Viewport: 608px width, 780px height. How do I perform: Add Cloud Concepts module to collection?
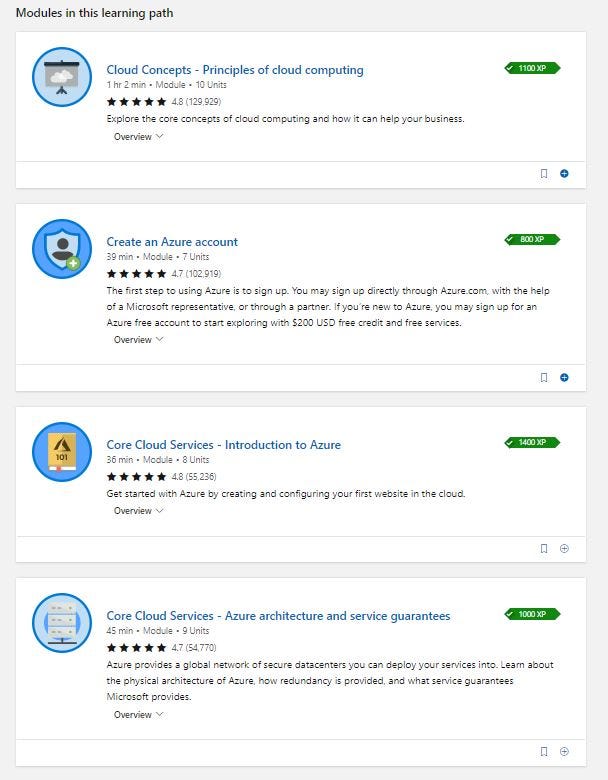tap(564, 174)
